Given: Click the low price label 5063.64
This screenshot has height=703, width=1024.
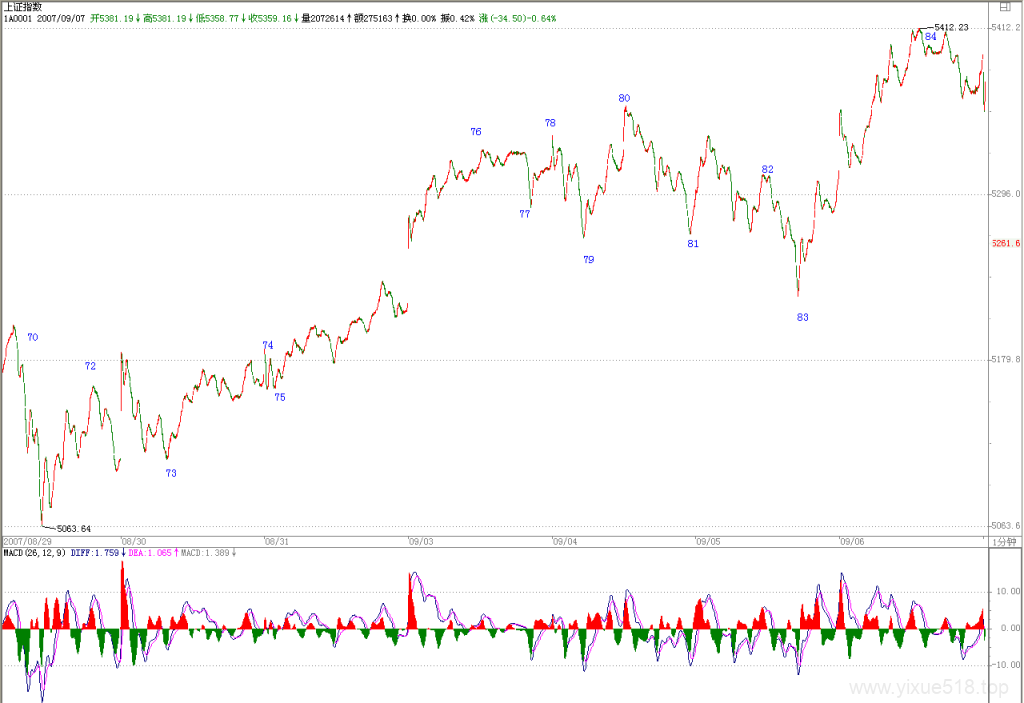Looking at the screenshot, I should [x=74, y=529].
